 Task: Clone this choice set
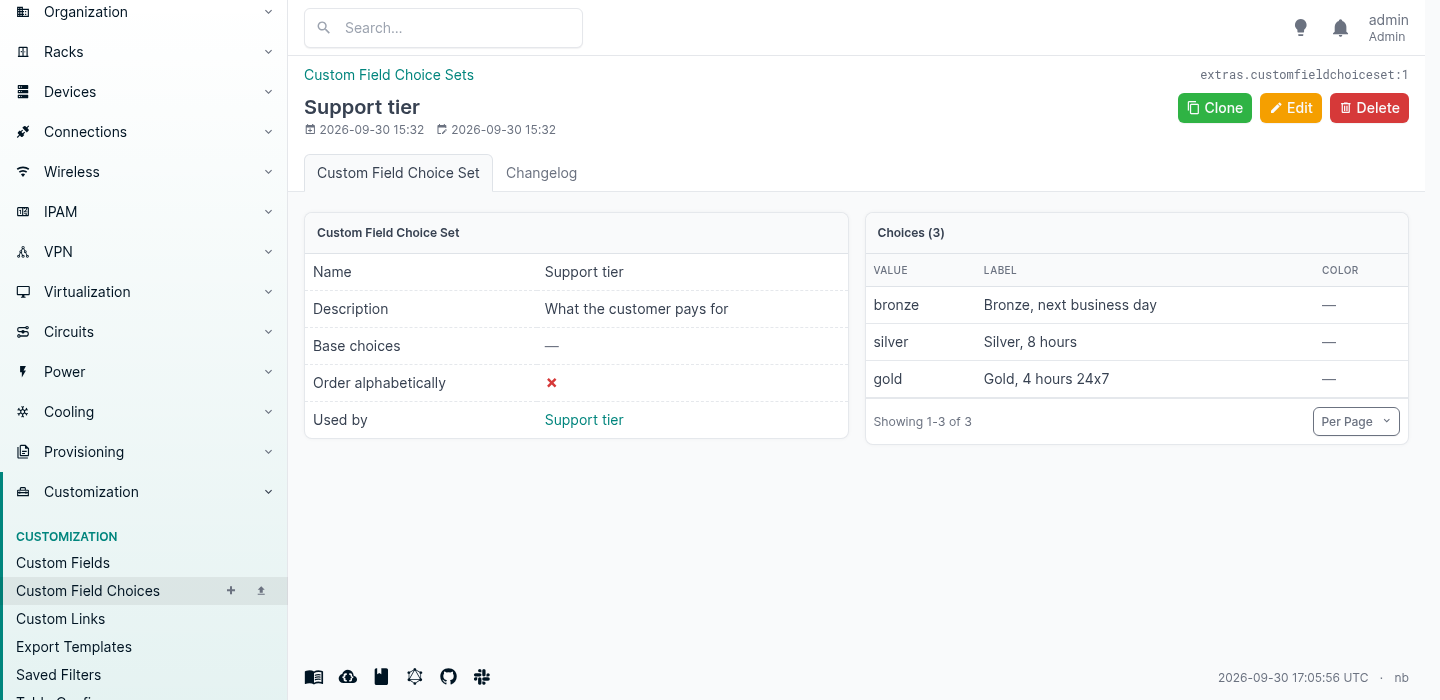point(1215,108)
